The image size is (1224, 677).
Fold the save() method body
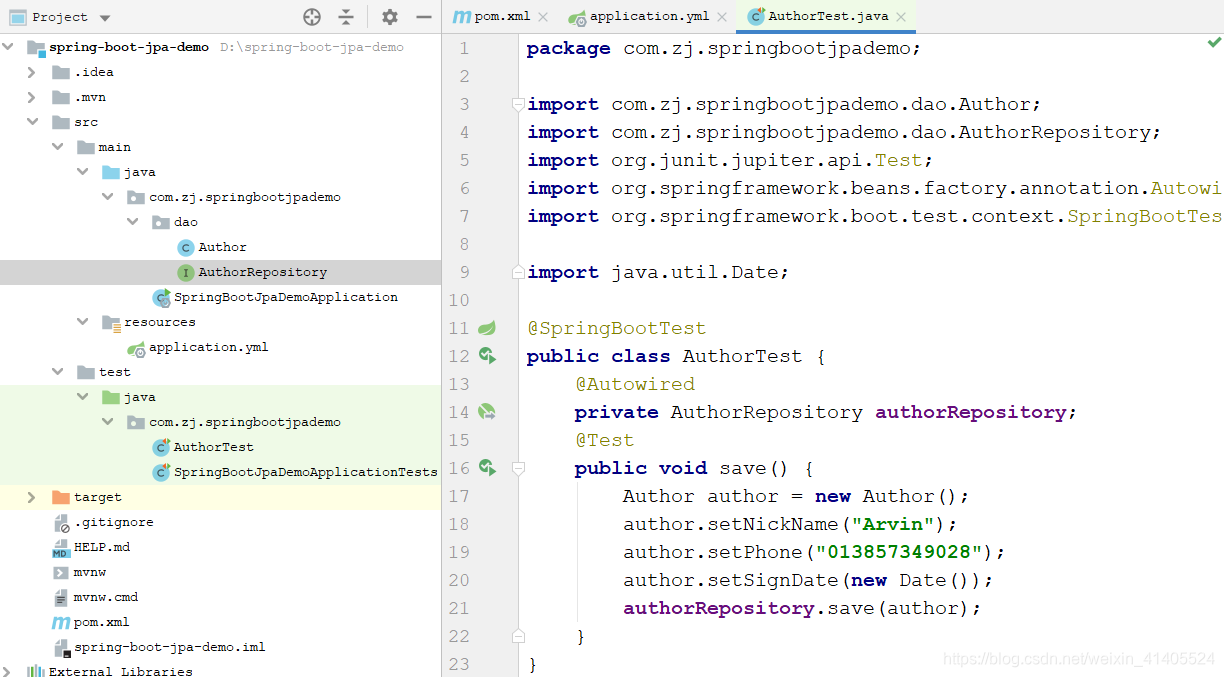tap(517, 468)
